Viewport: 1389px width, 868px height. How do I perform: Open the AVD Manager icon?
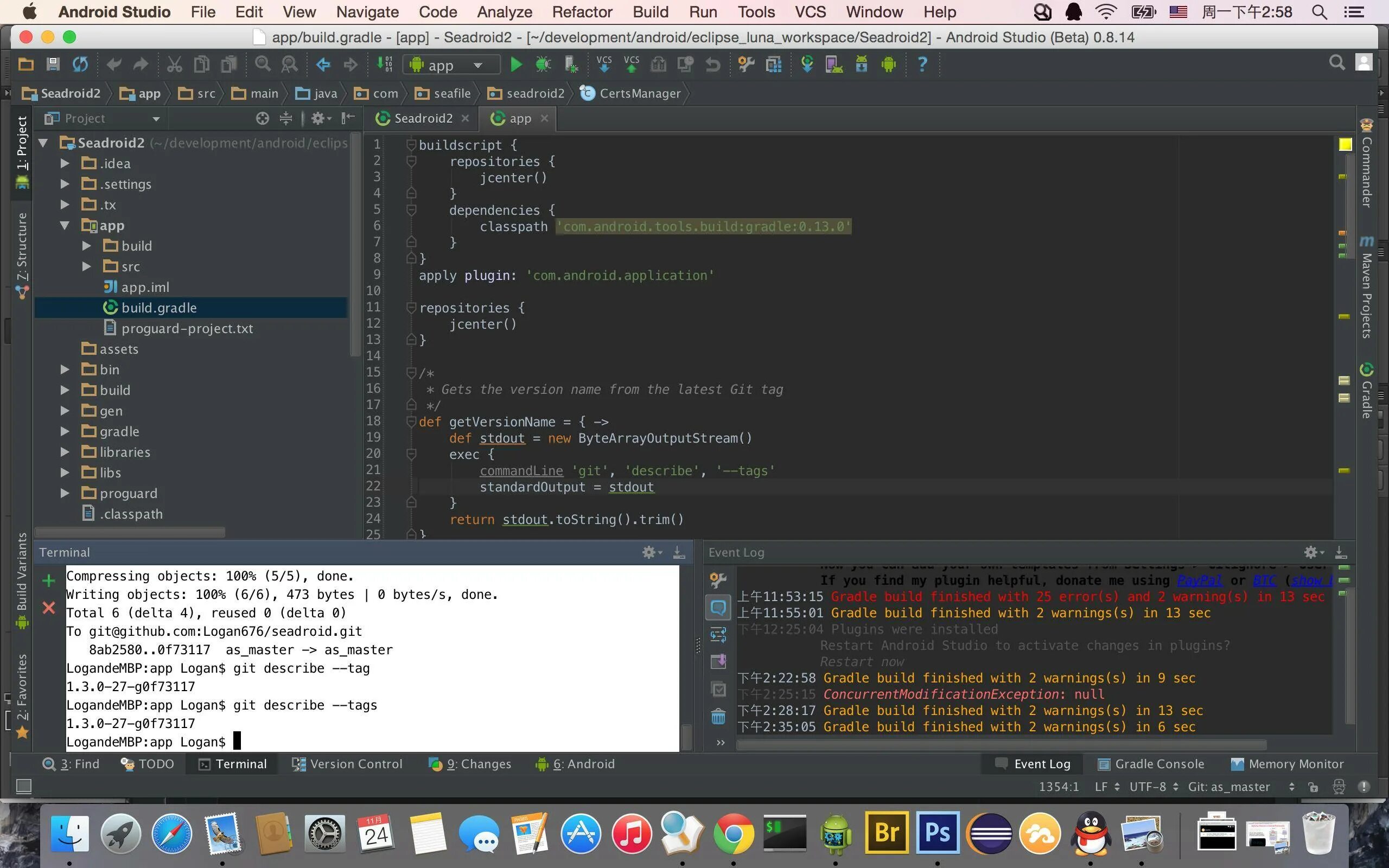833,65
